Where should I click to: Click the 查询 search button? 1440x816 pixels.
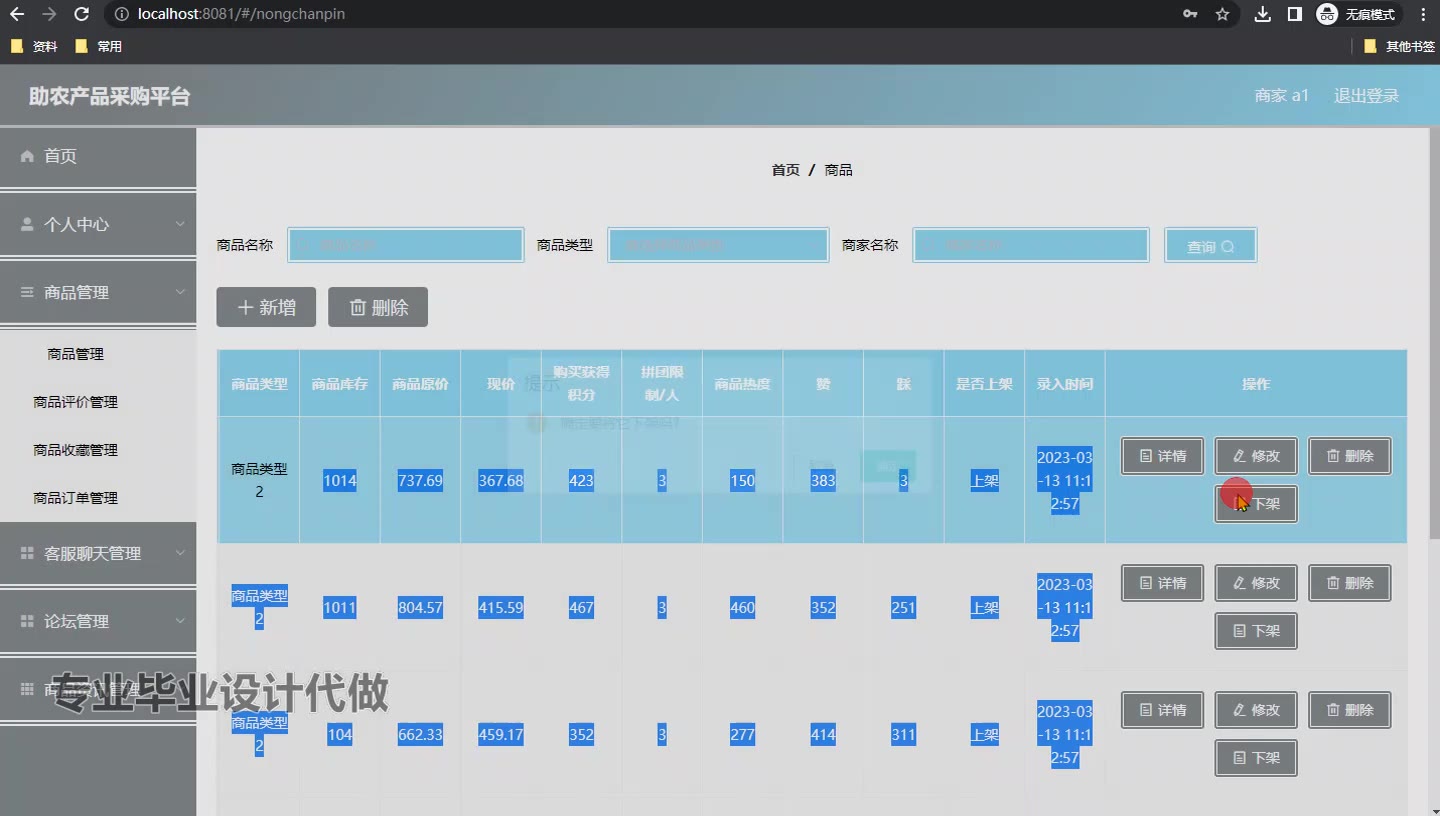click(x=1210, y=246)
